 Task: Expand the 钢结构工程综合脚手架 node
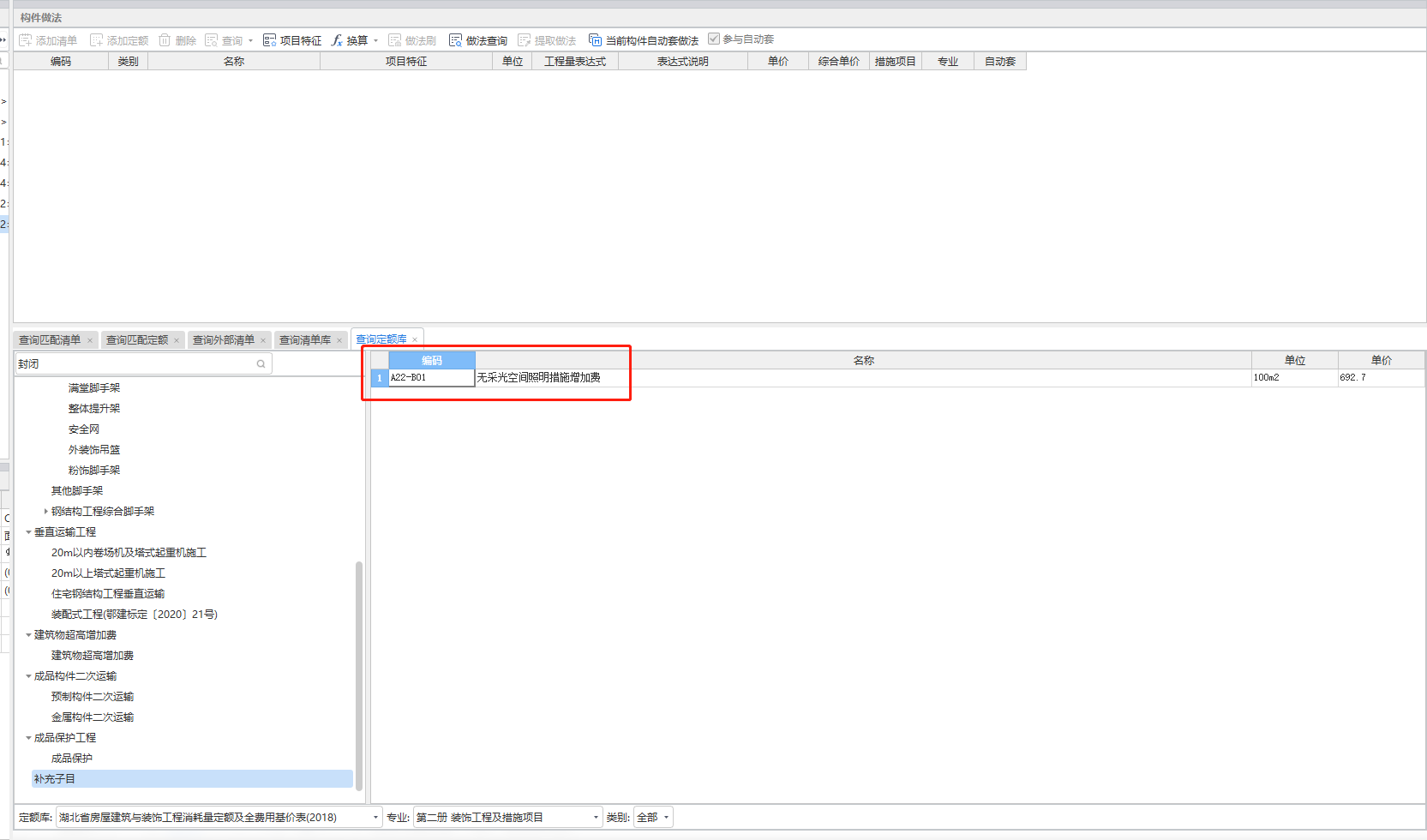(x=45, y=512)
